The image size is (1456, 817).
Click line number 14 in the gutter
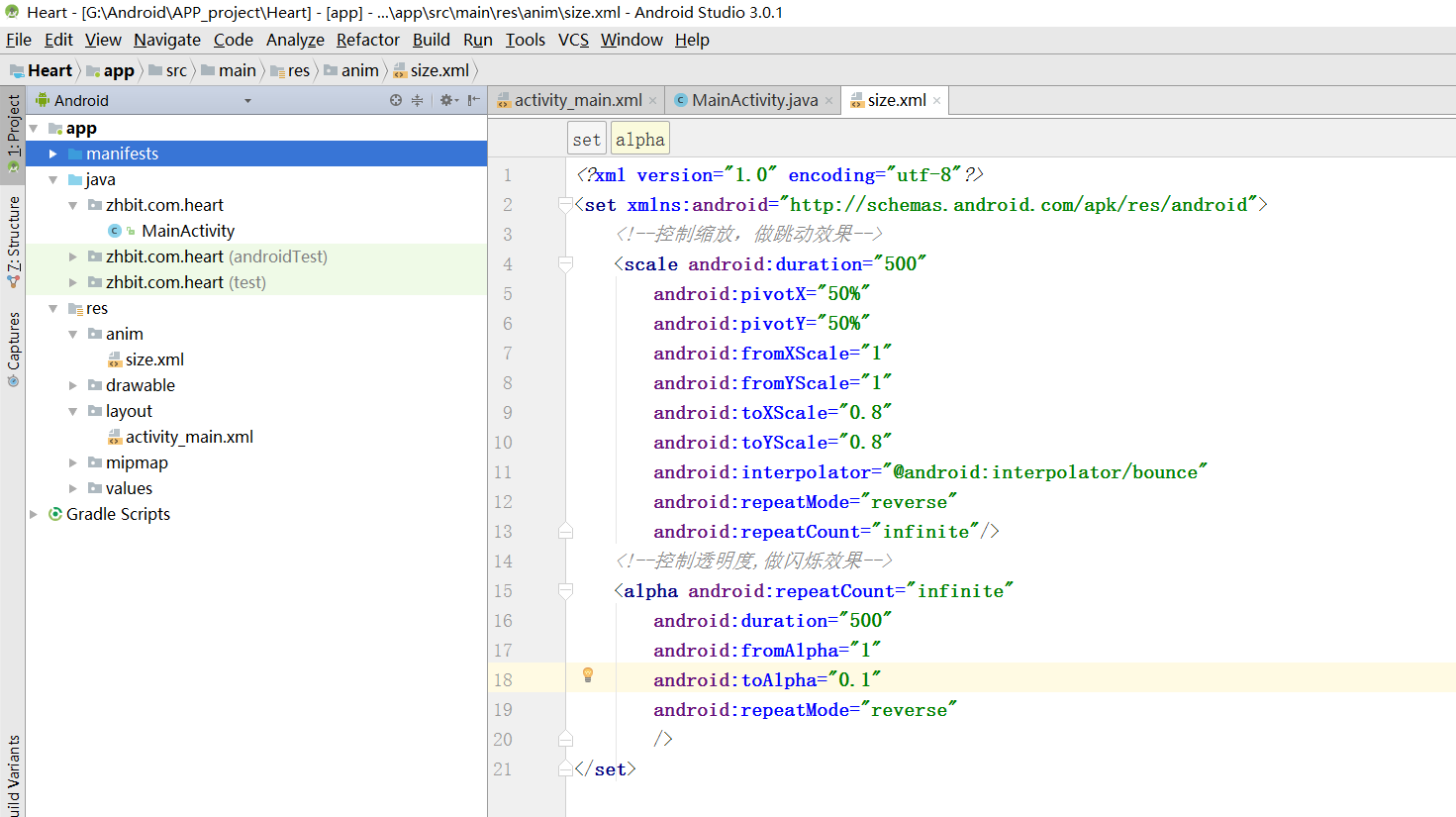[504, 561]
